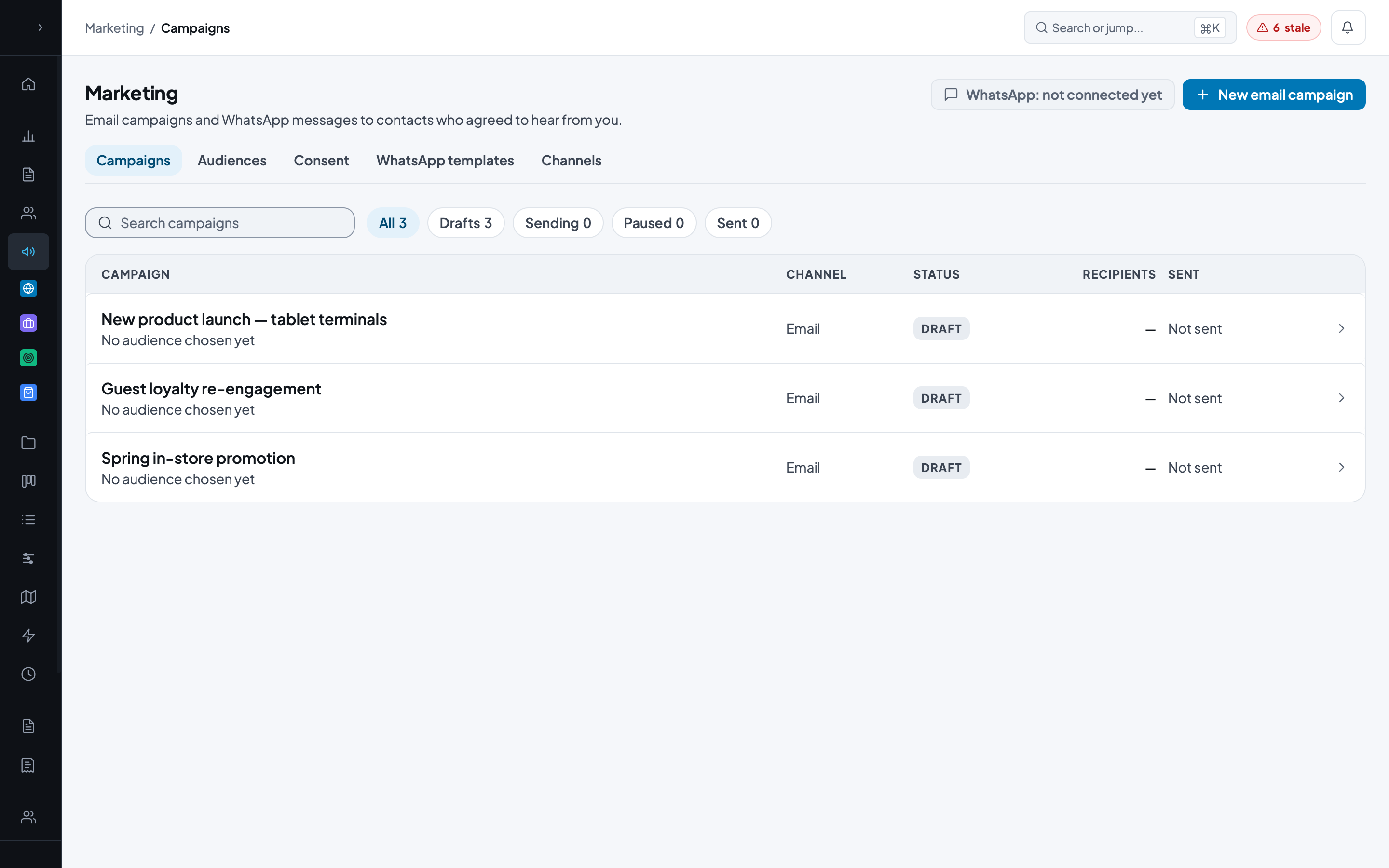
Task: Click the notifications bell icon
Action: tap(1348, 27)
